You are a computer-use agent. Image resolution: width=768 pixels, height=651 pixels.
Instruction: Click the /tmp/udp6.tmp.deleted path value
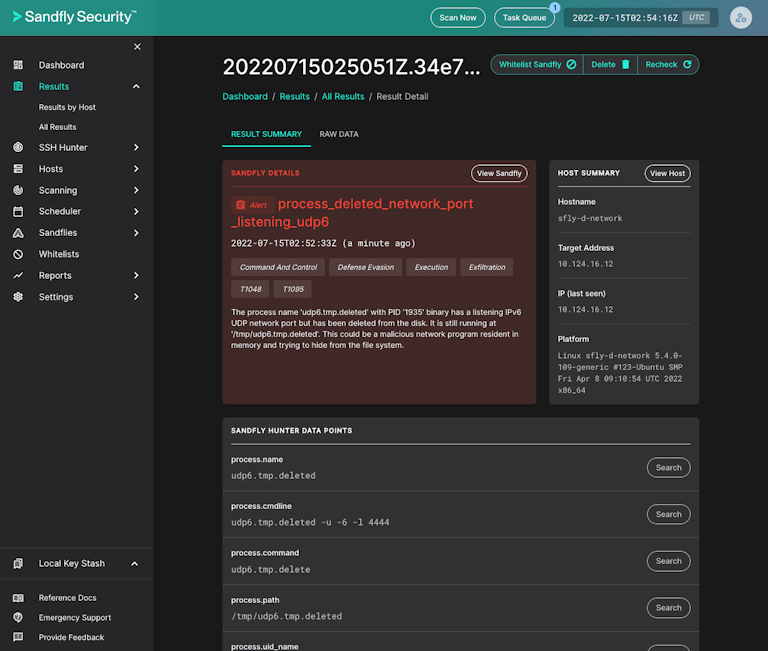(x=287, y=616)
